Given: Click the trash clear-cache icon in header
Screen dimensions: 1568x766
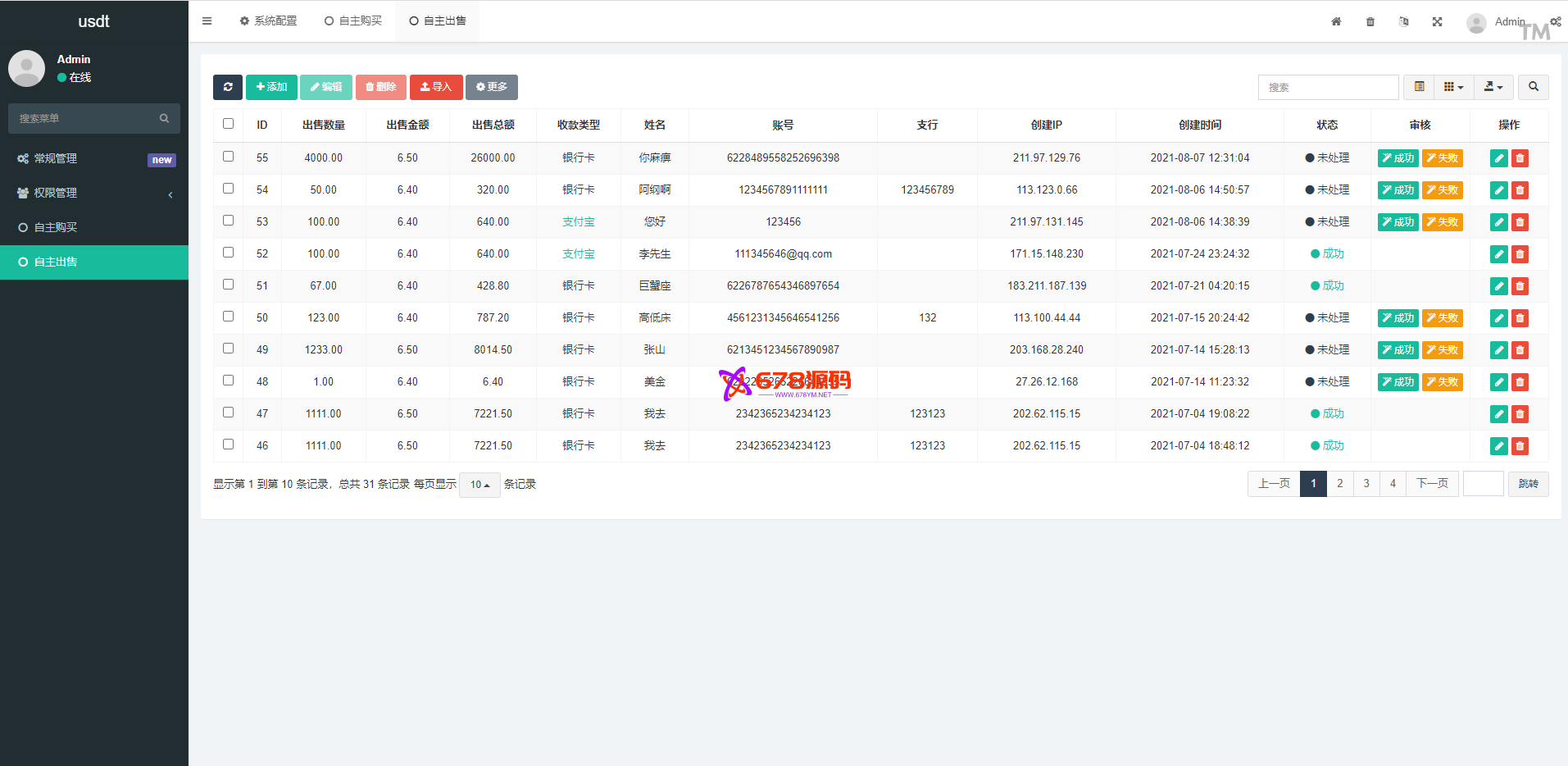Looking at the screenshot, I should [1370, 22].
